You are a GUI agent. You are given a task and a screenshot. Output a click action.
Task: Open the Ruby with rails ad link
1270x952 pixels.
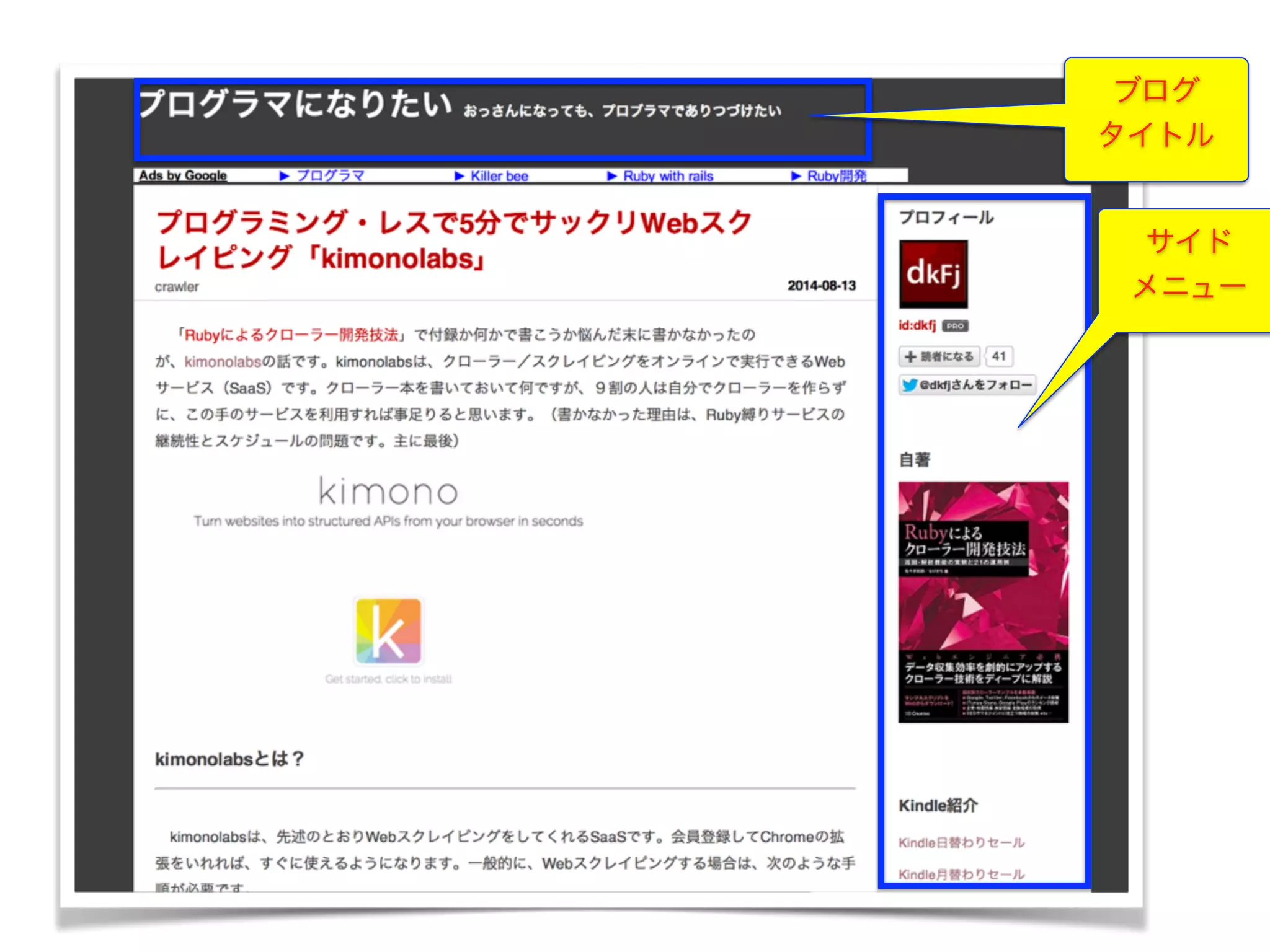click(x=668, y=176)
